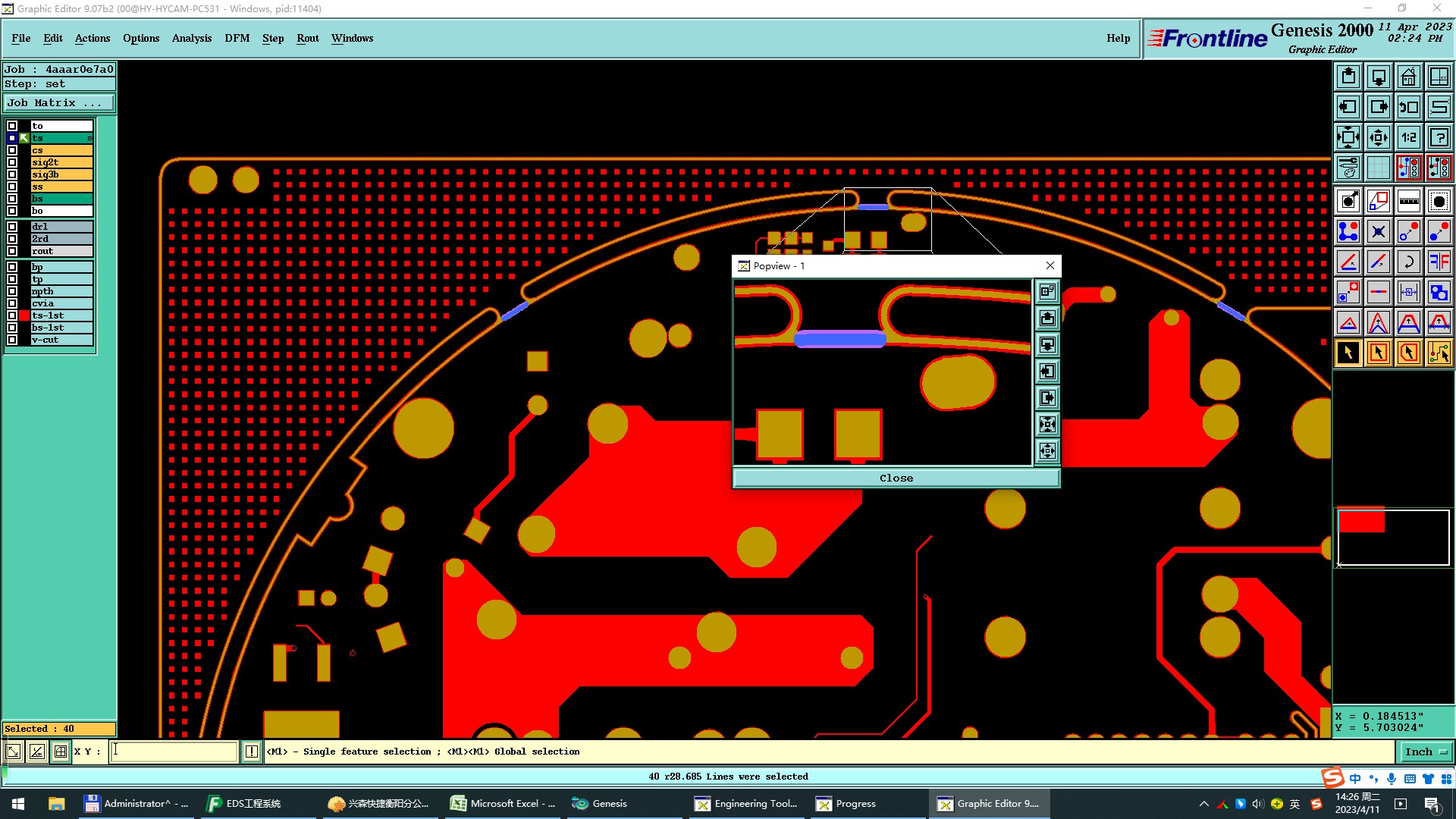Toggle the drl layer checkbox
The height and width of the screenshot is (819, 1456).
(x=12, y=227)
